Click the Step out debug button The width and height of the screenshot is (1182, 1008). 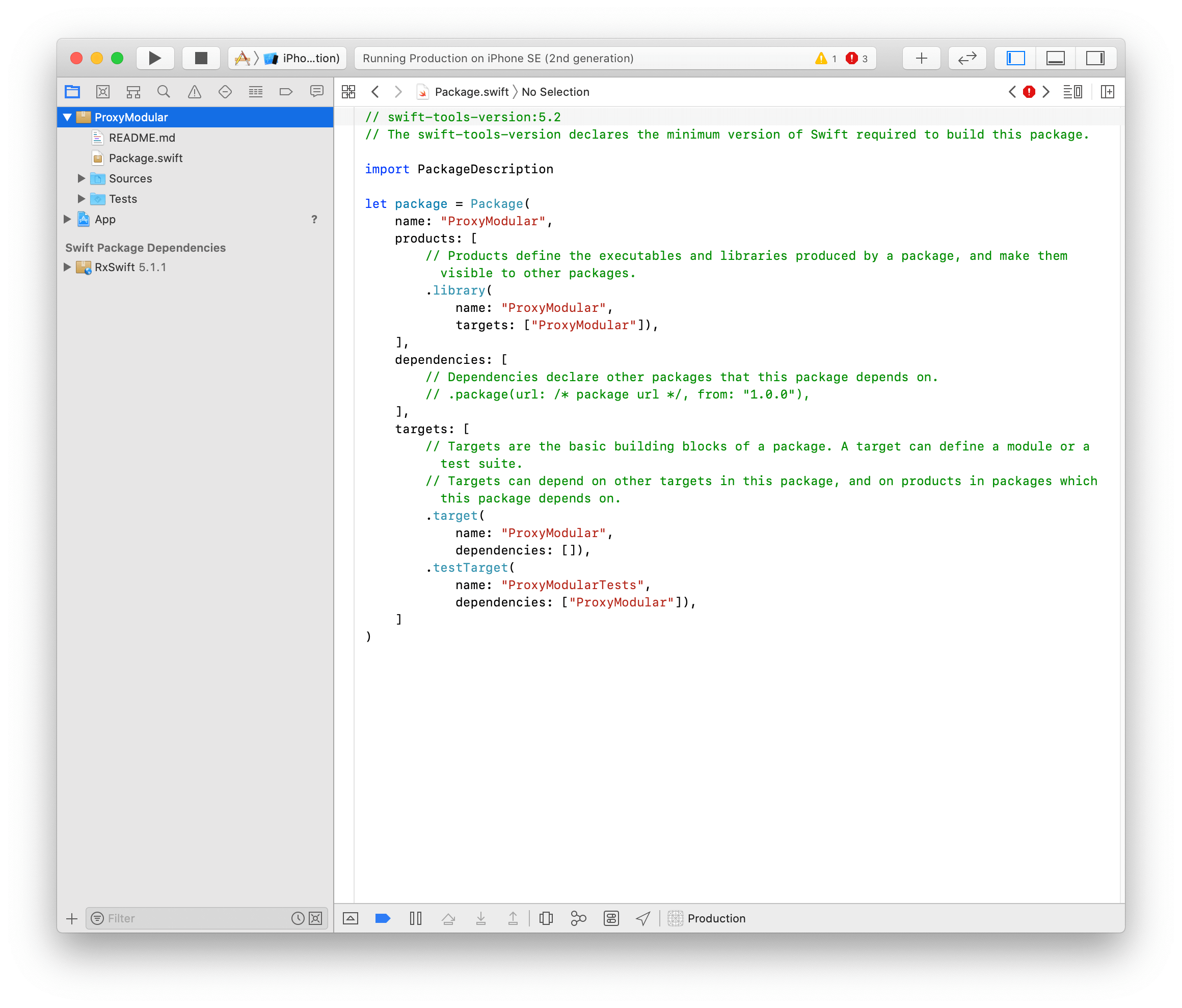coord(513,918)
